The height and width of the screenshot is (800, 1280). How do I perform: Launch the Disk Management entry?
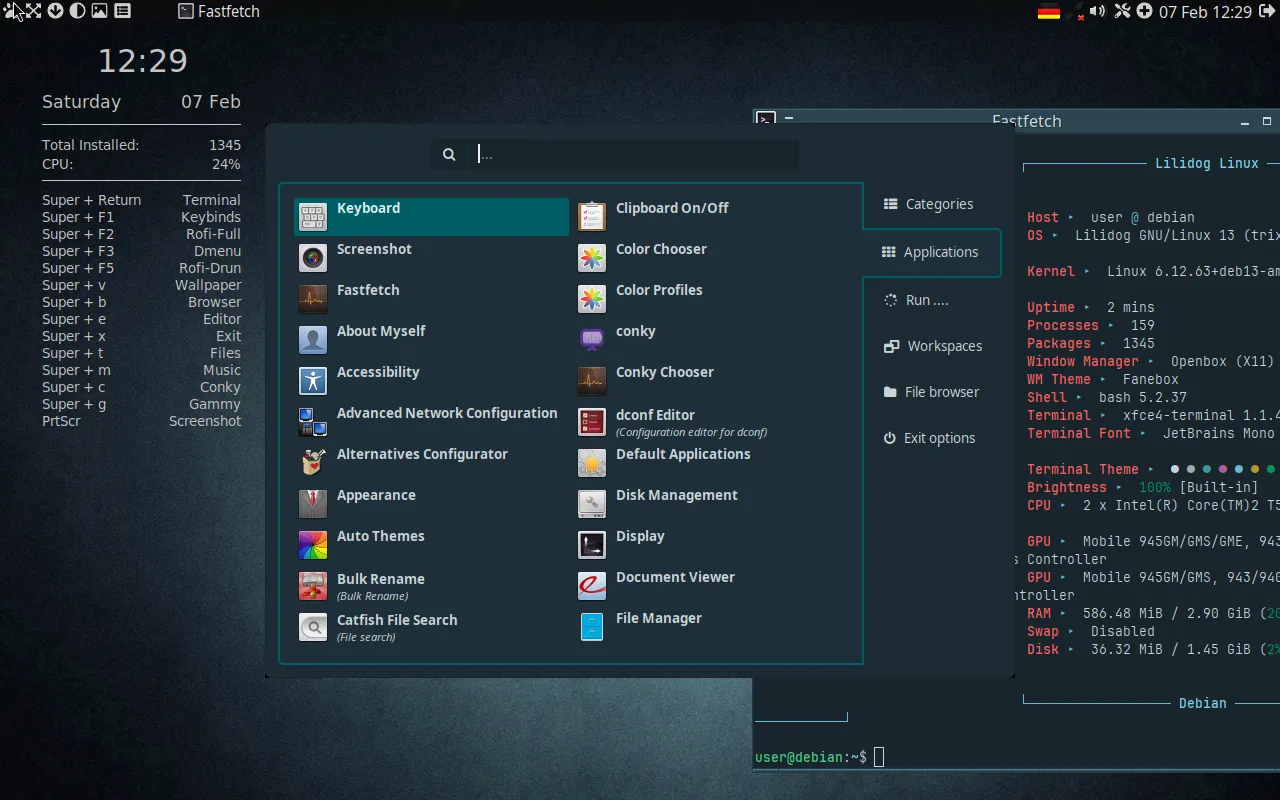coord(676,496)
